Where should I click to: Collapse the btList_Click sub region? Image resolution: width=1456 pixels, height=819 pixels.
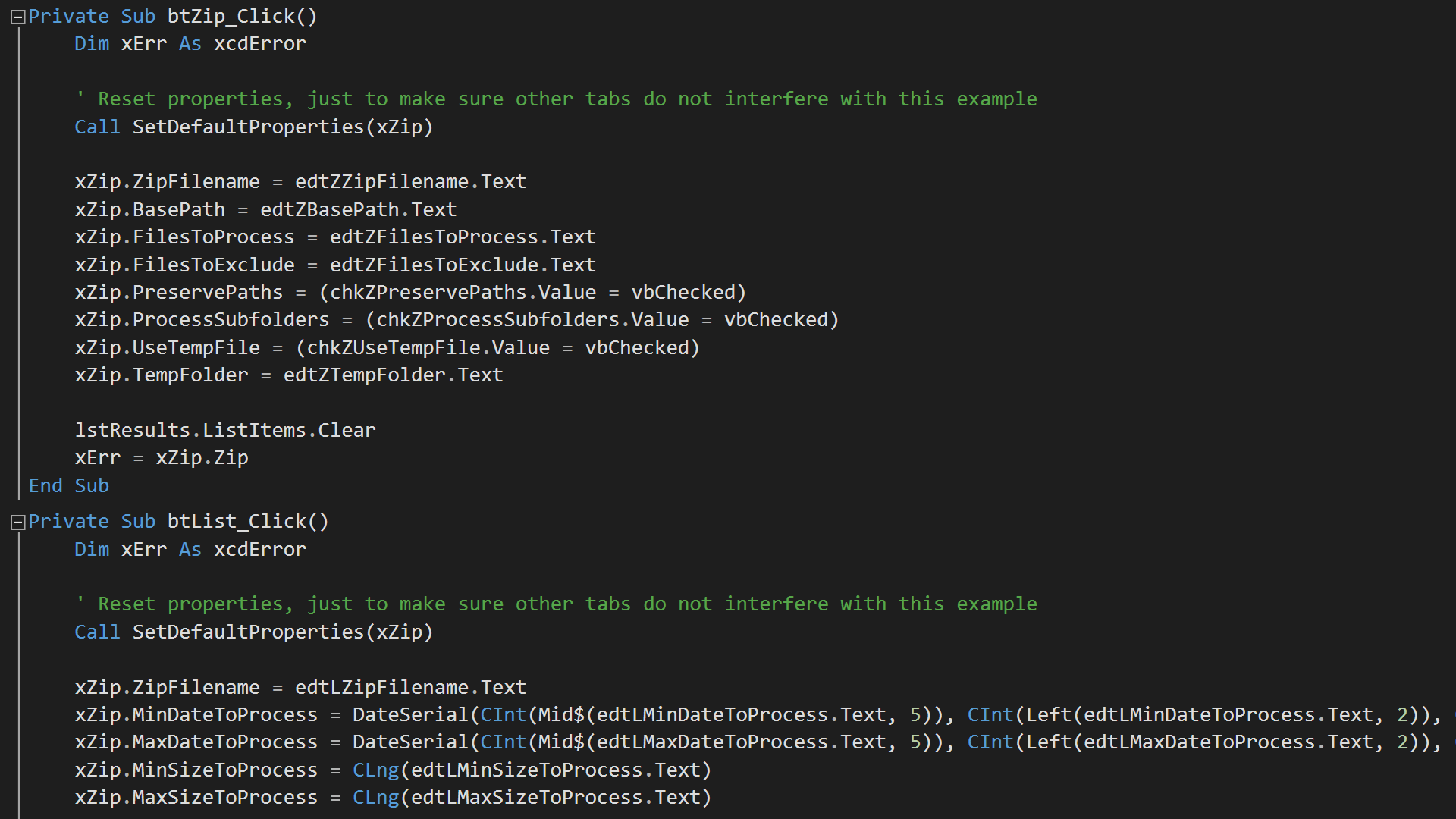point(18,522)
